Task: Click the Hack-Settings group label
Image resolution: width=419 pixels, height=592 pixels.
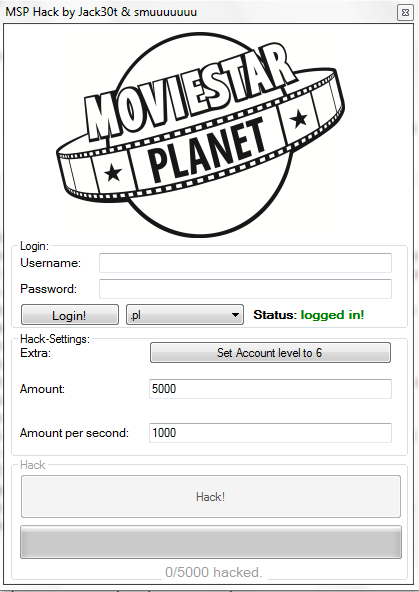Action: (55, 339)
